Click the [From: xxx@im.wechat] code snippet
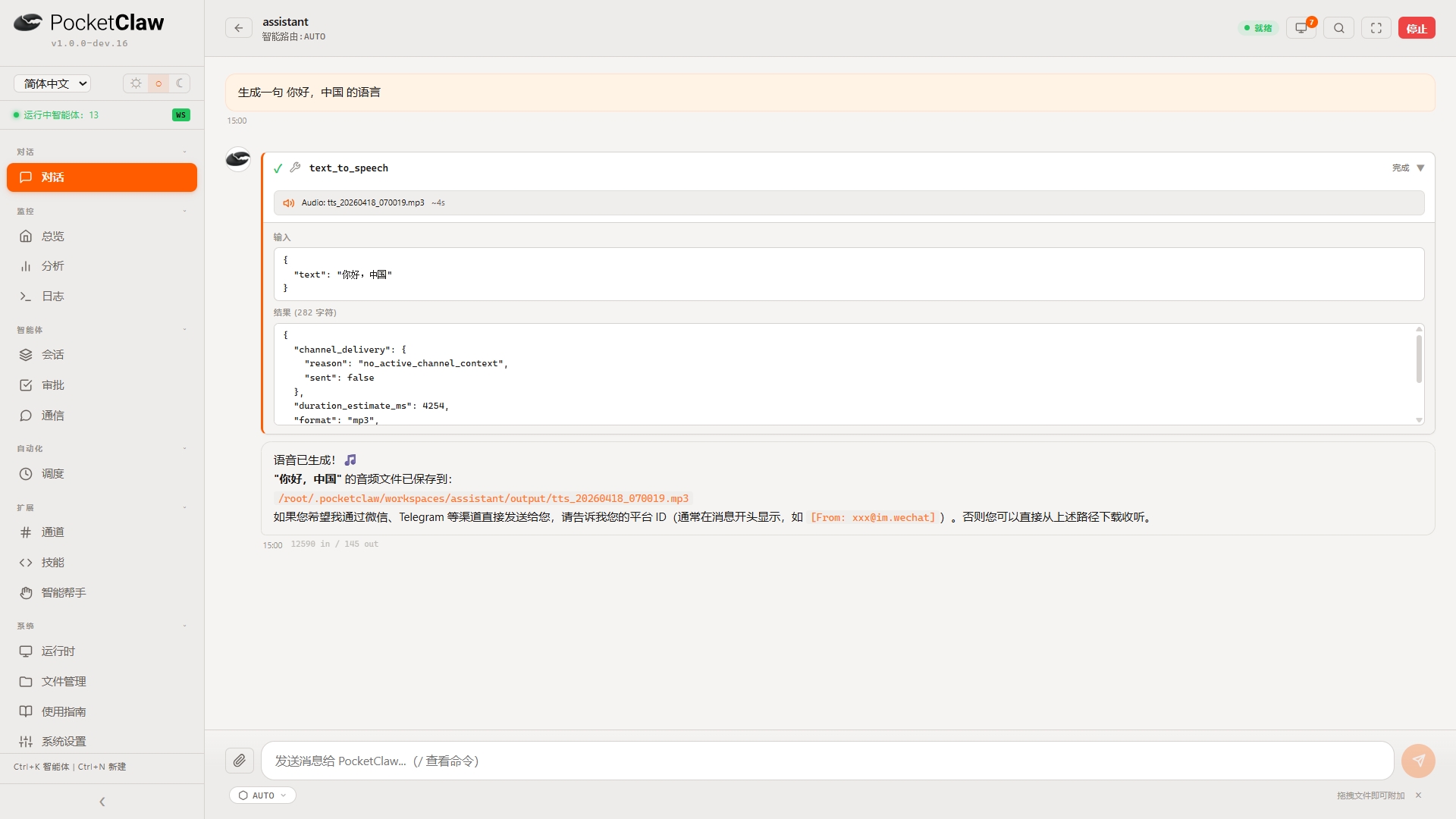 [872, 518]
